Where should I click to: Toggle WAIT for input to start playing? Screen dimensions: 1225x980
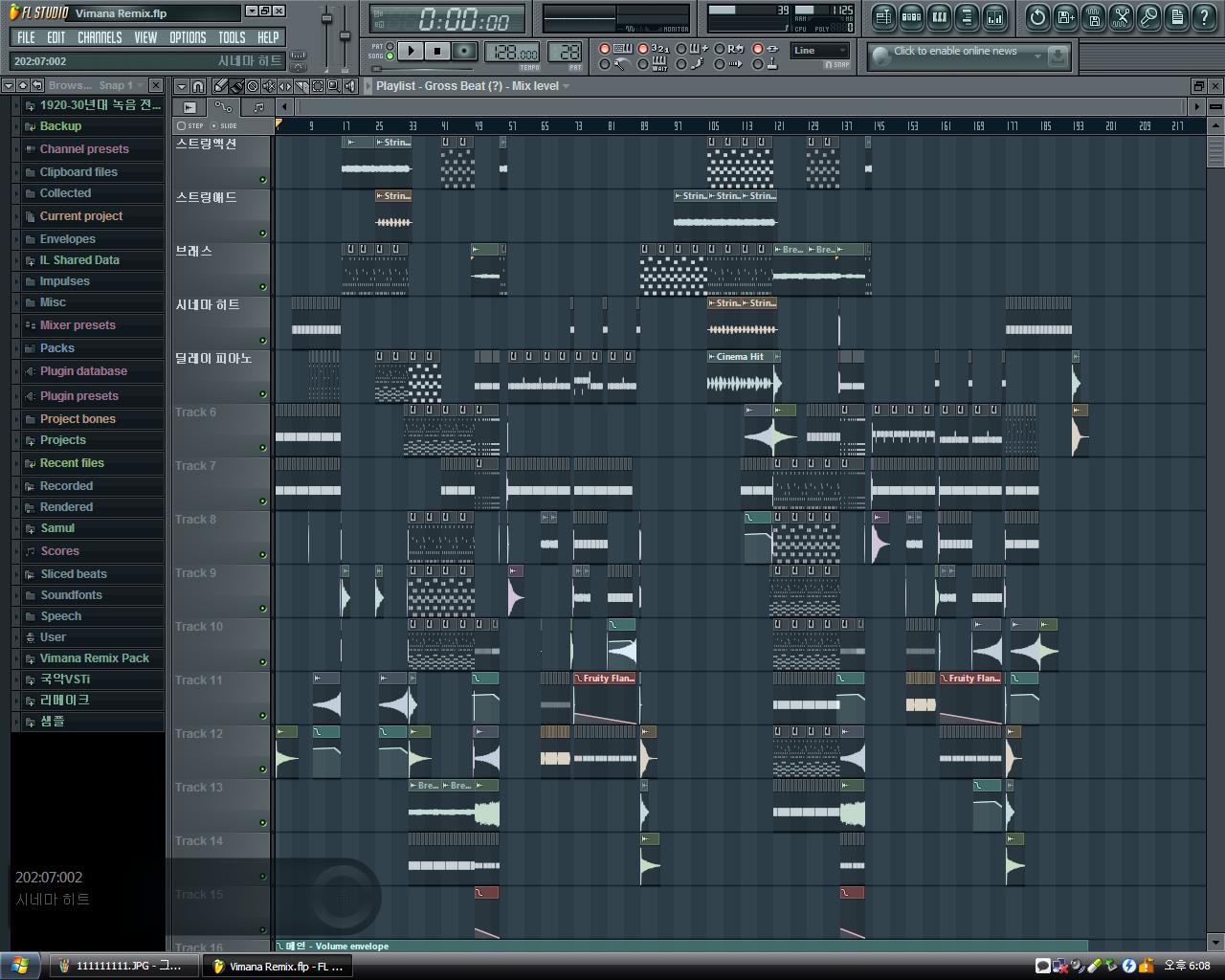(x=643, y=64)
